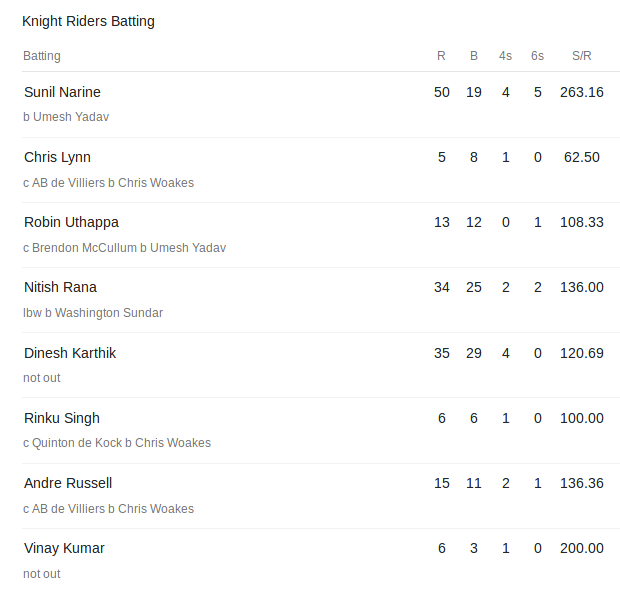Open Sunil Narine player name
This screenshot has height=593, width=620.
62,92
